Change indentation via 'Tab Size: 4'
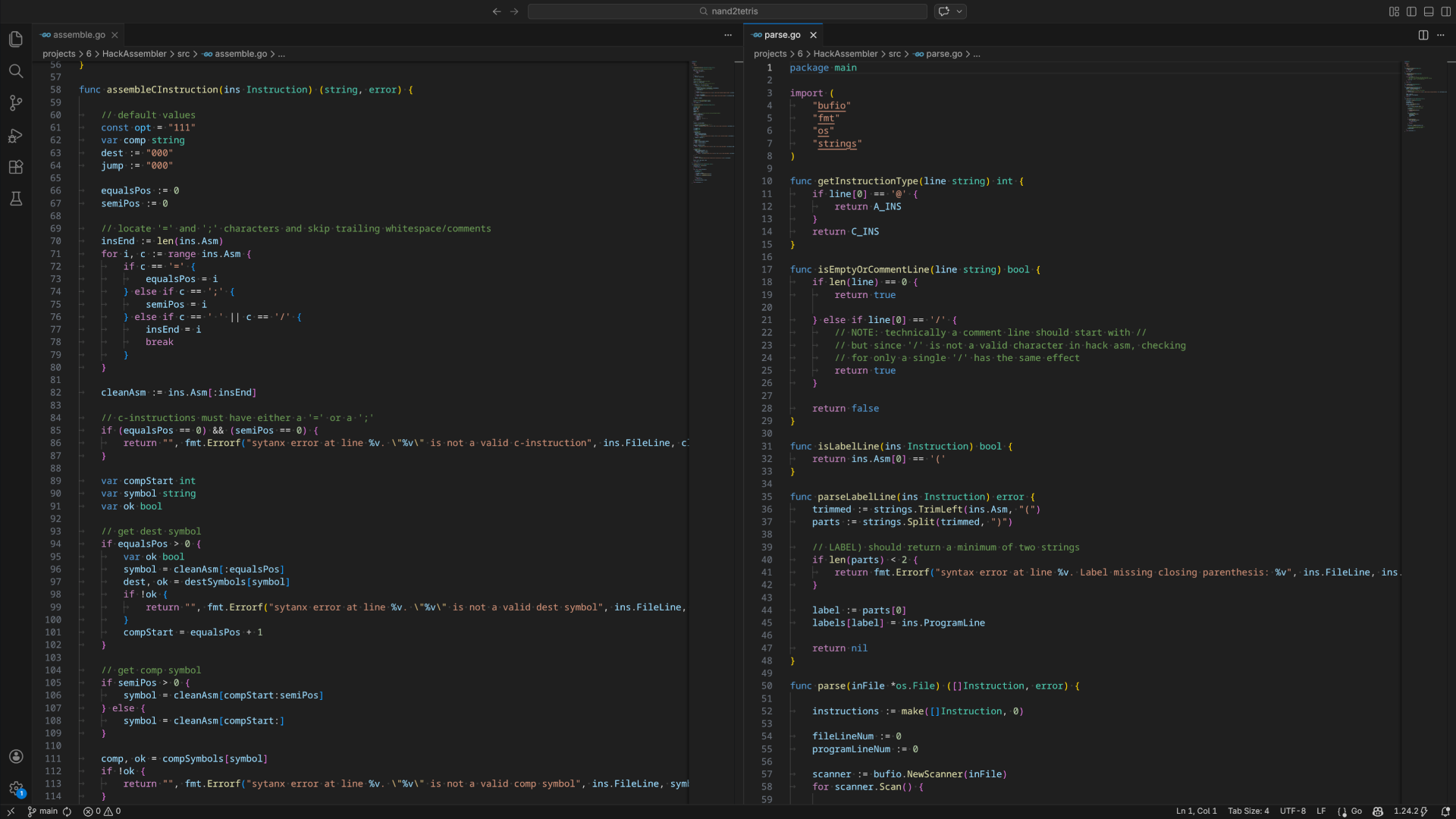The image size is (1456, 819). [1248, 811]
